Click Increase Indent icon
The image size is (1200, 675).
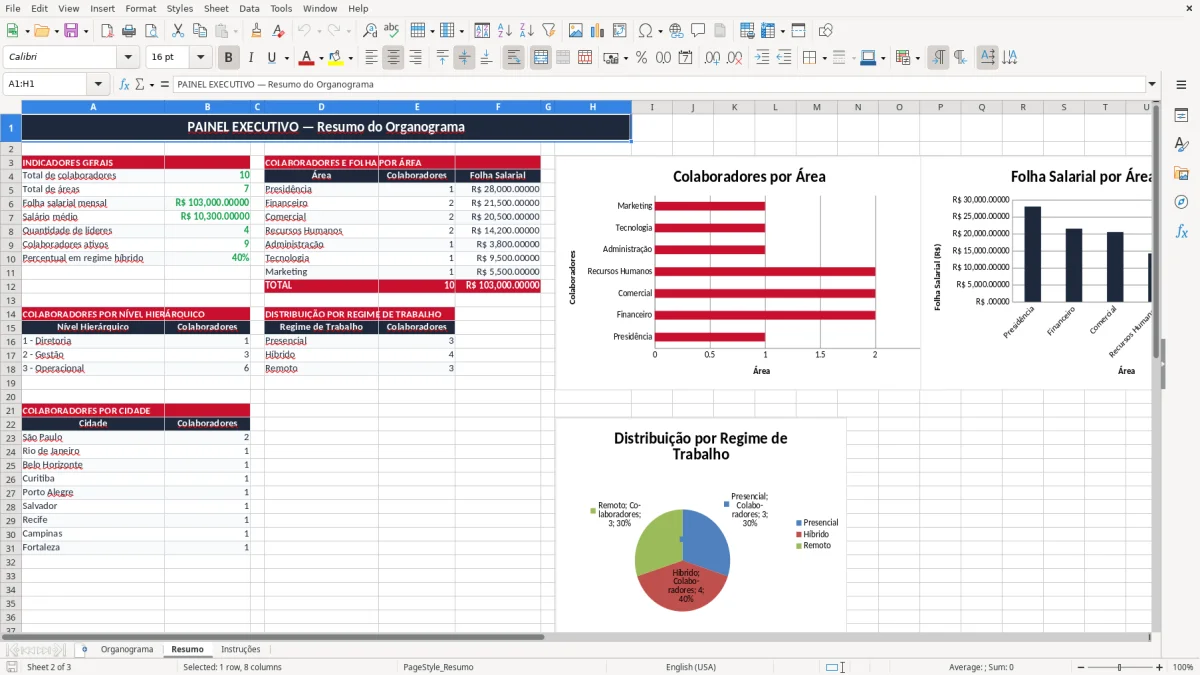coord(762,58)
